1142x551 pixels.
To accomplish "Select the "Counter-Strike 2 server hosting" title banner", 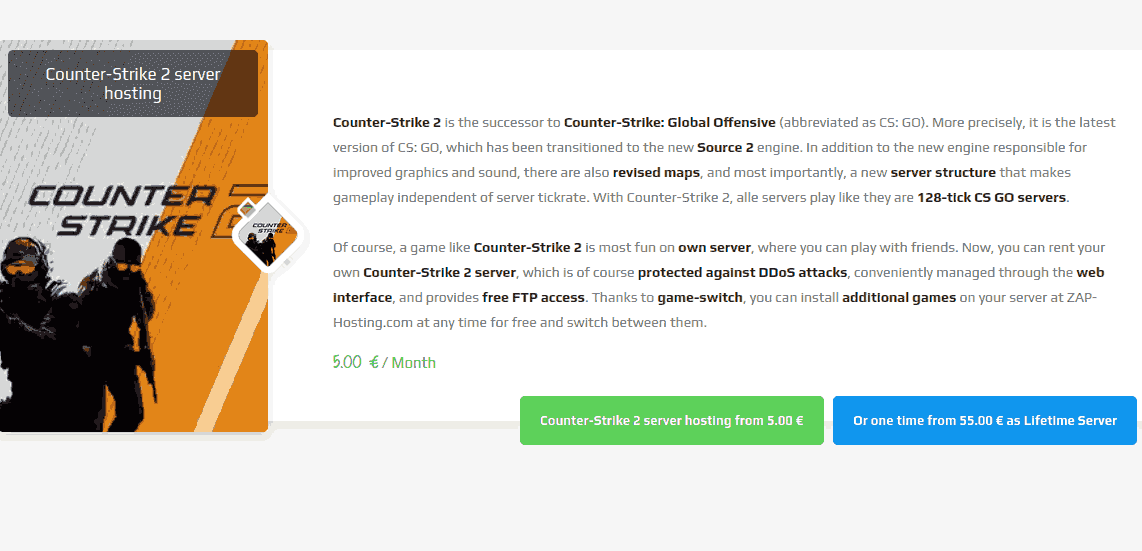I will (x=133, y=84).
